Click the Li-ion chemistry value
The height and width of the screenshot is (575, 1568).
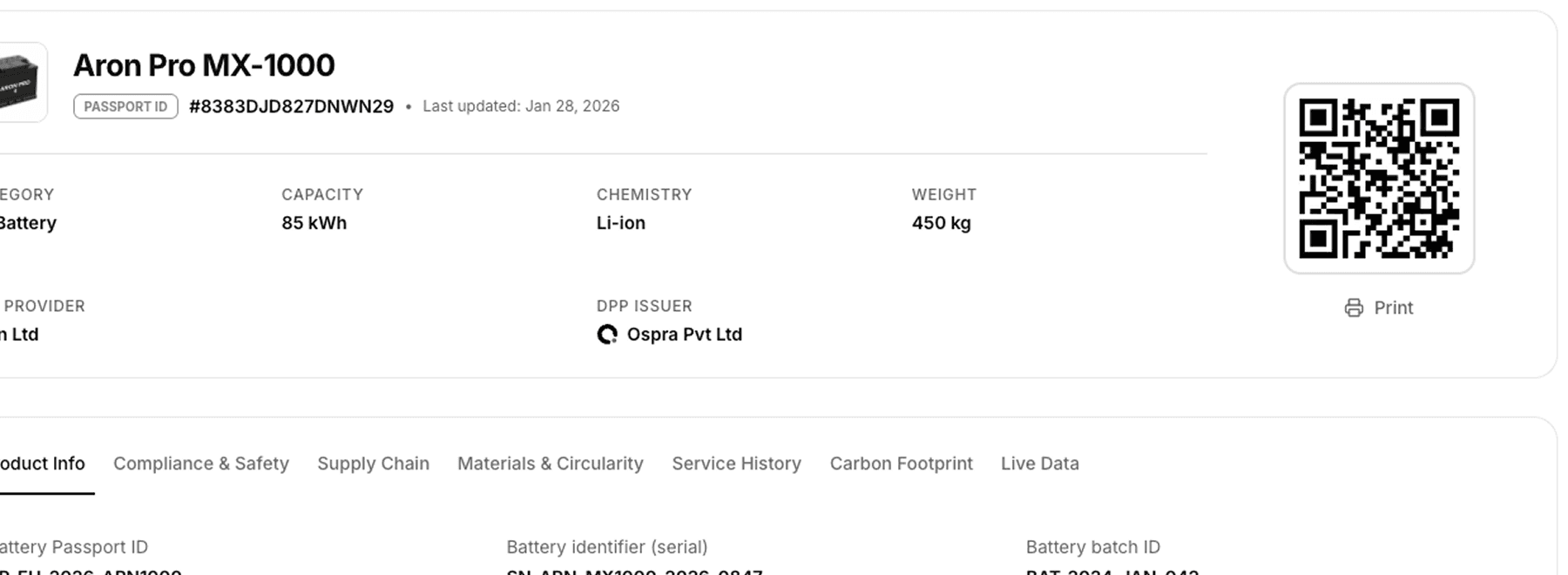[x=620, y=223]
